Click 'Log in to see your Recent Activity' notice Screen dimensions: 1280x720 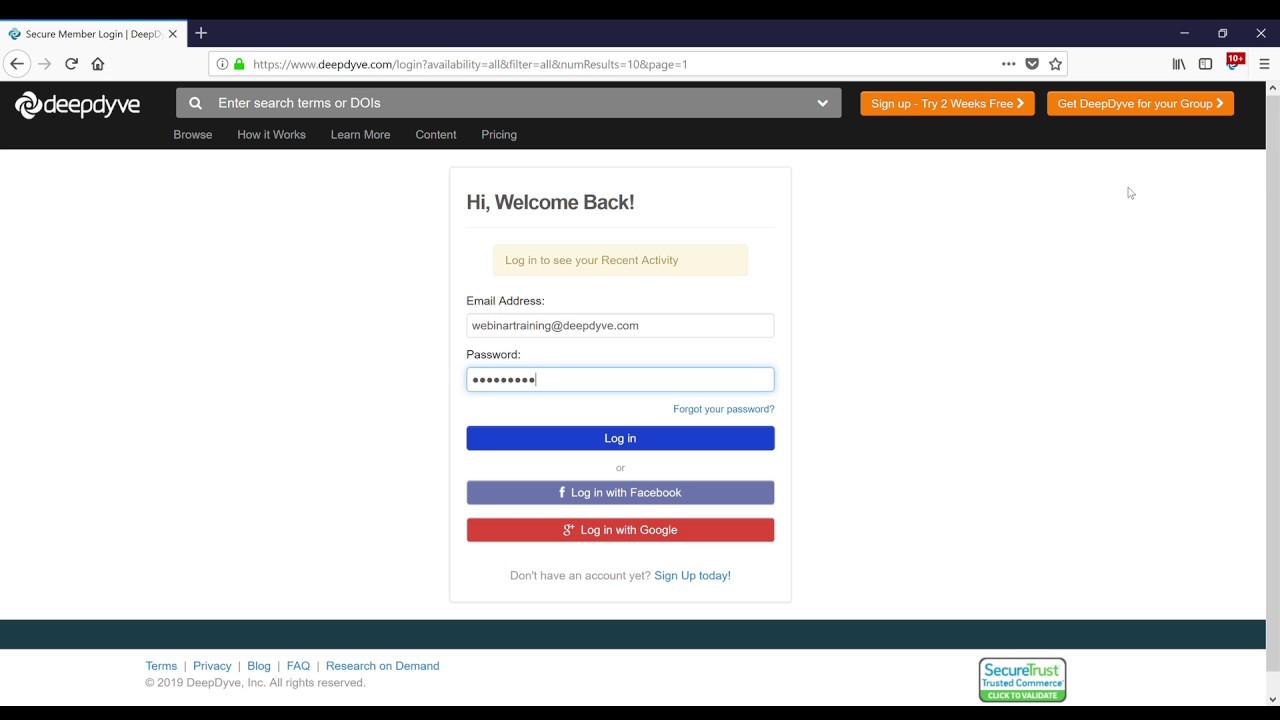point(620,260)
